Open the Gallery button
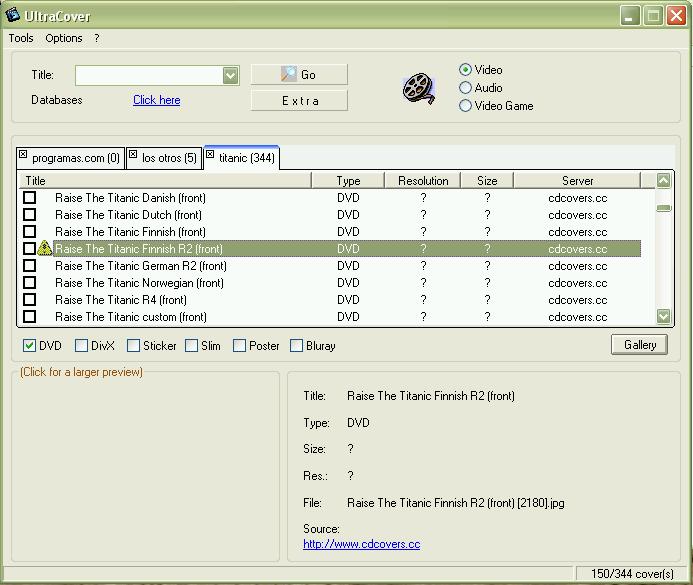This screenshot has height=585, width=693. coord(640,345)
